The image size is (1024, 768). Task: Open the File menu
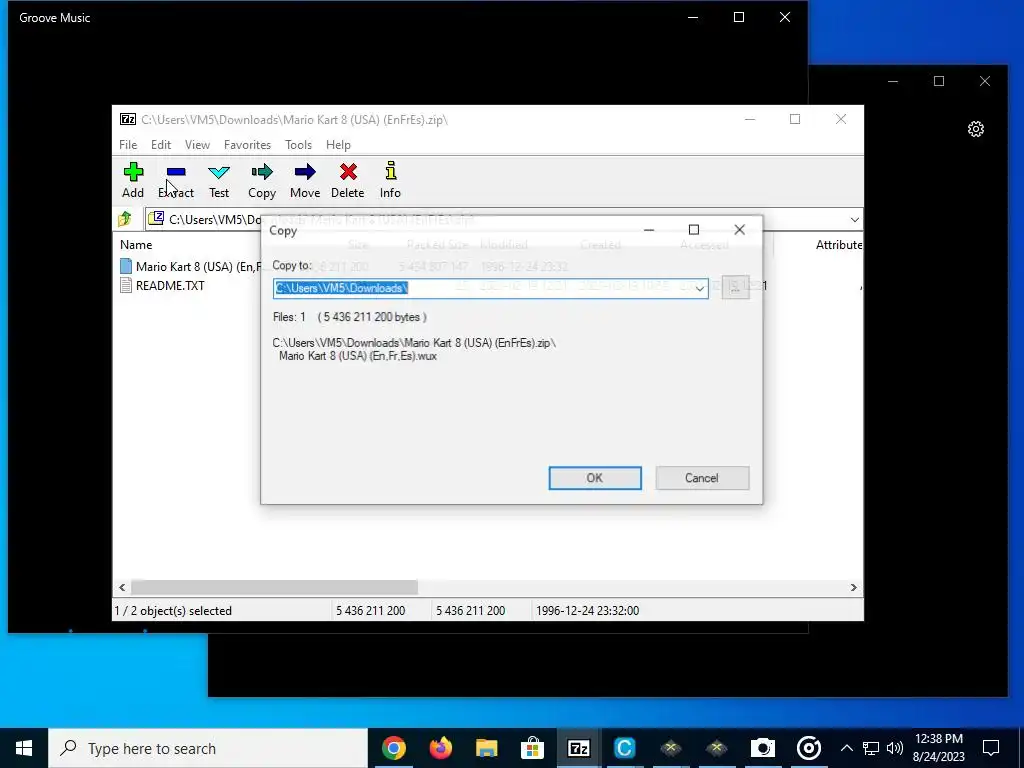click(x=128, y=144)
